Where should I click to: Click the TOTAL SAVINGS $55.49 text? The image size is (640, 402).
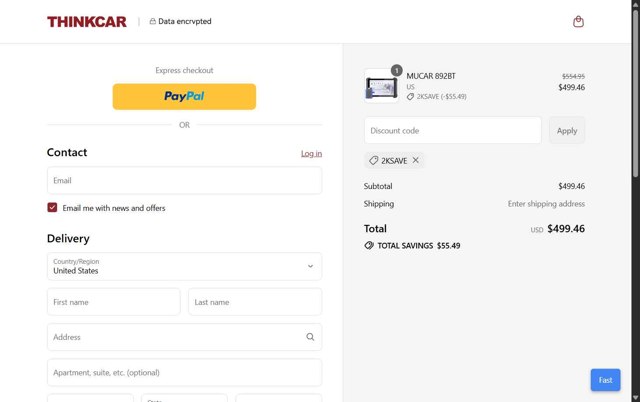(x=419, y=246)
